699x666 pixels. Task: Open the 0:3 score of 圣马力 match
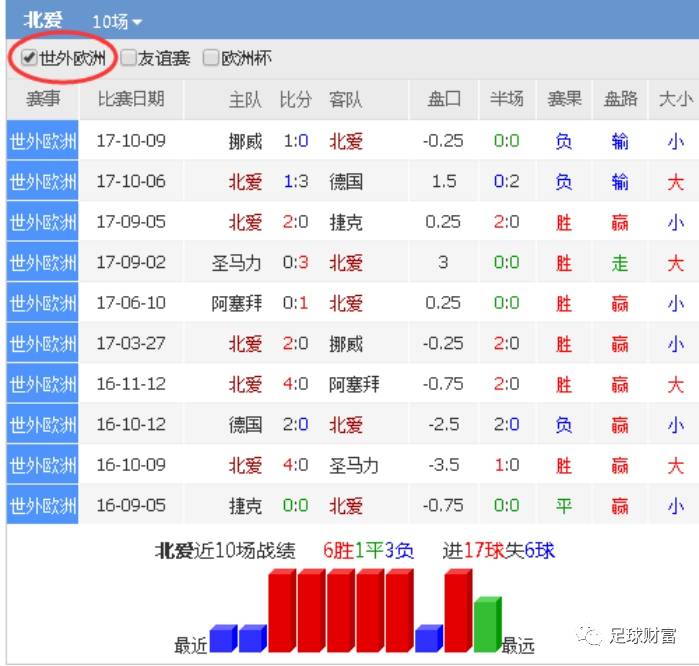pos(296,262)
